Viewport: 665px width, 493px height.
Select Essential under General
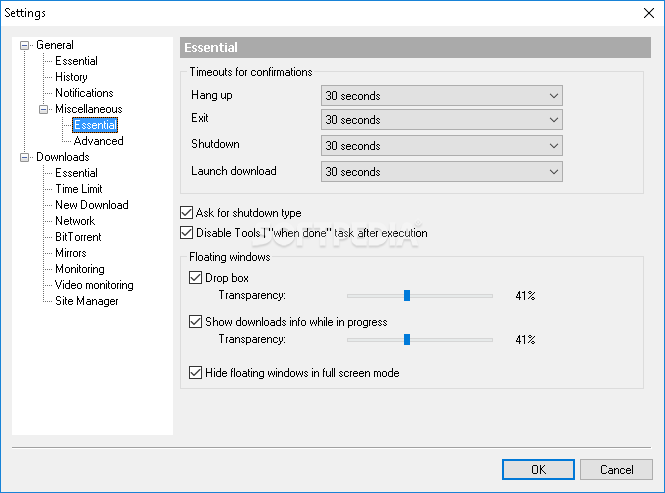tap(76, 61)
